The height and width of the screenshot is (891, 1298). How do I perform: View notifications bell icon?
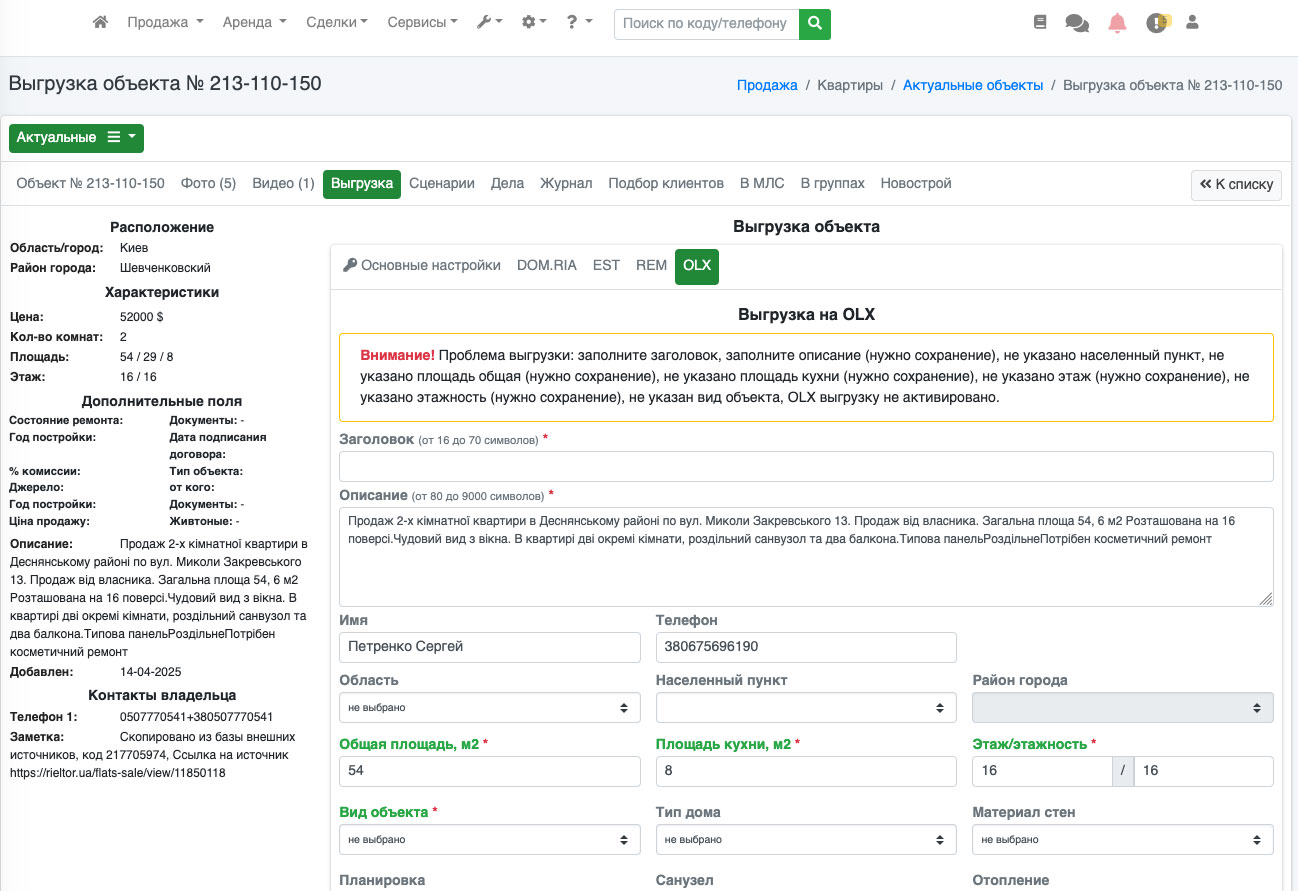click(x=1117, y=23)
